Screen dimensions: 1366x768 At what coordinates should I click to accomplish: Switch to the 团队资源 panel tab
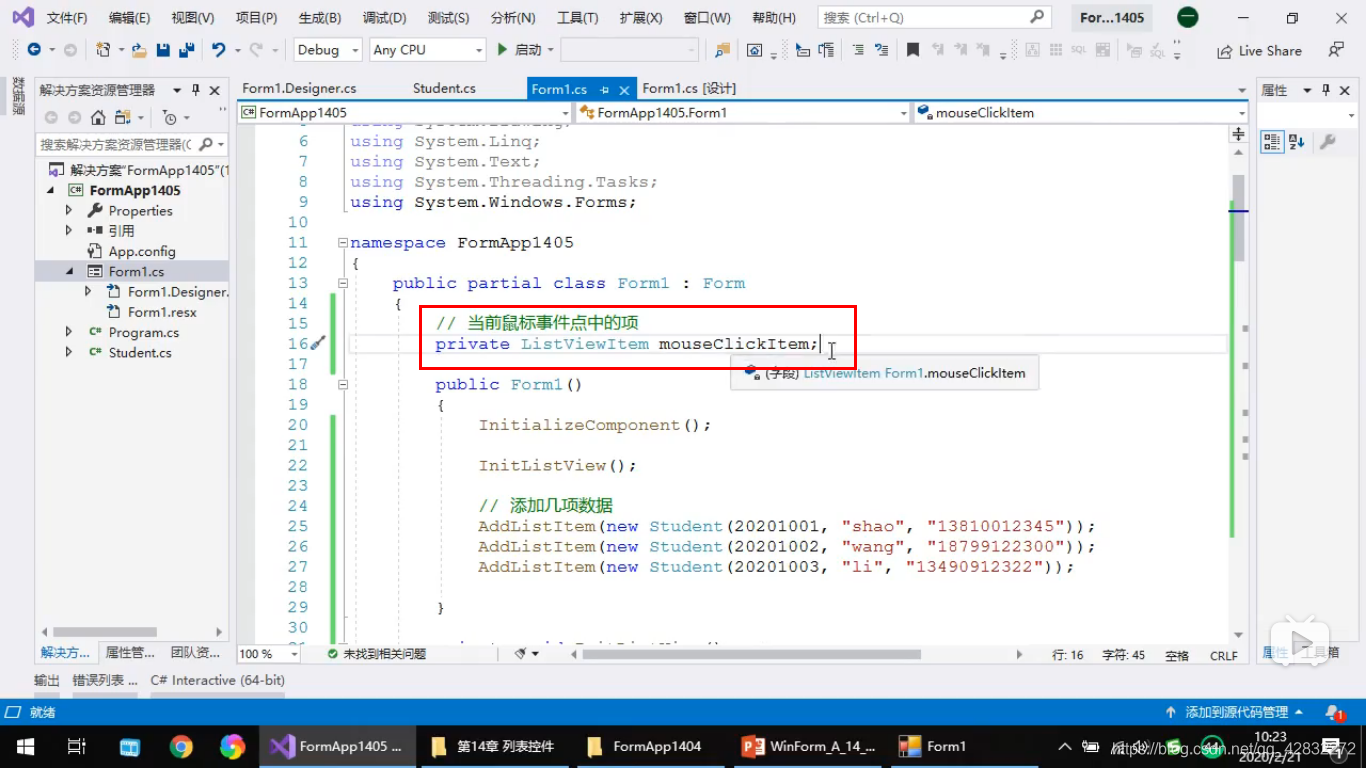195,653
